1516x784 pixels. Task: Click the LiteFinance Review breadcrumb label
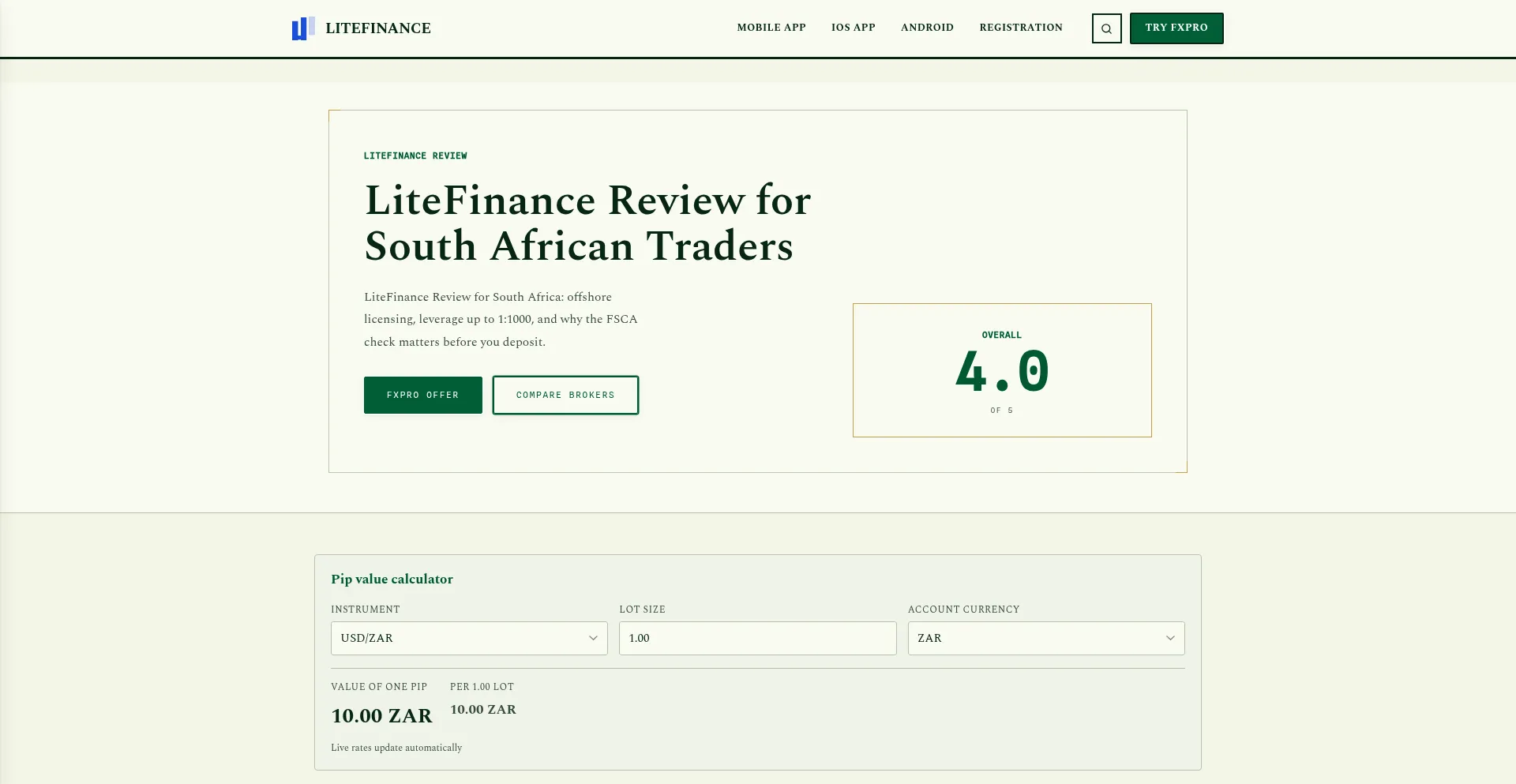pyautogui.click(x=415, y=156)
